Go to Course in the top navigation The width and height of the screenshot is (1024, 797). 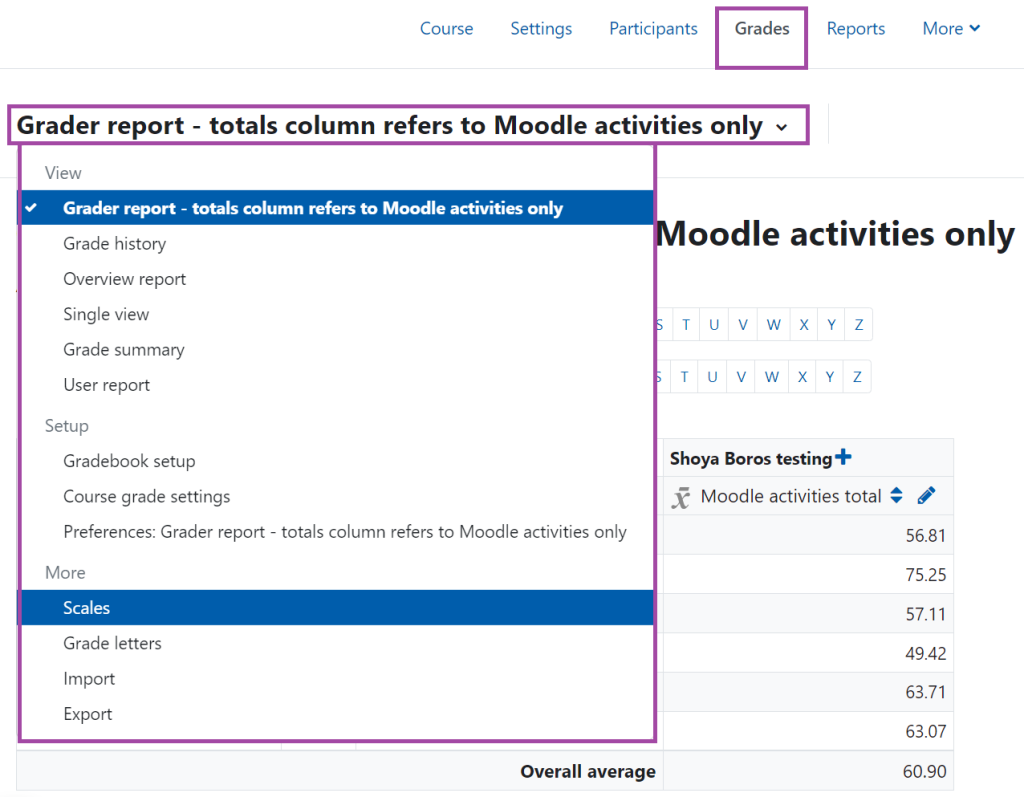click(x=446, y=28)
